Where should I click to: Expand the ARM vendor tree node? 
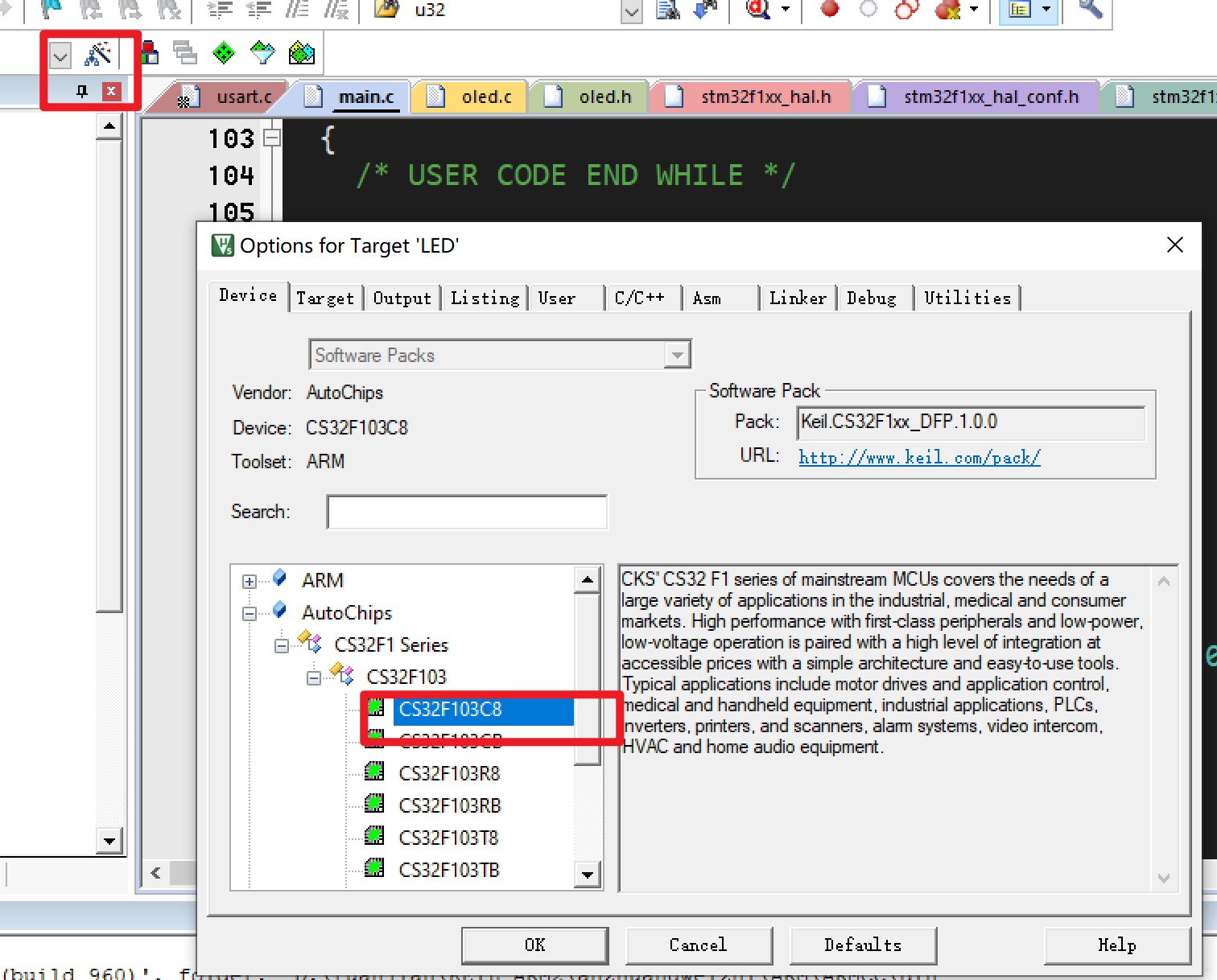[x=250, y=581]
